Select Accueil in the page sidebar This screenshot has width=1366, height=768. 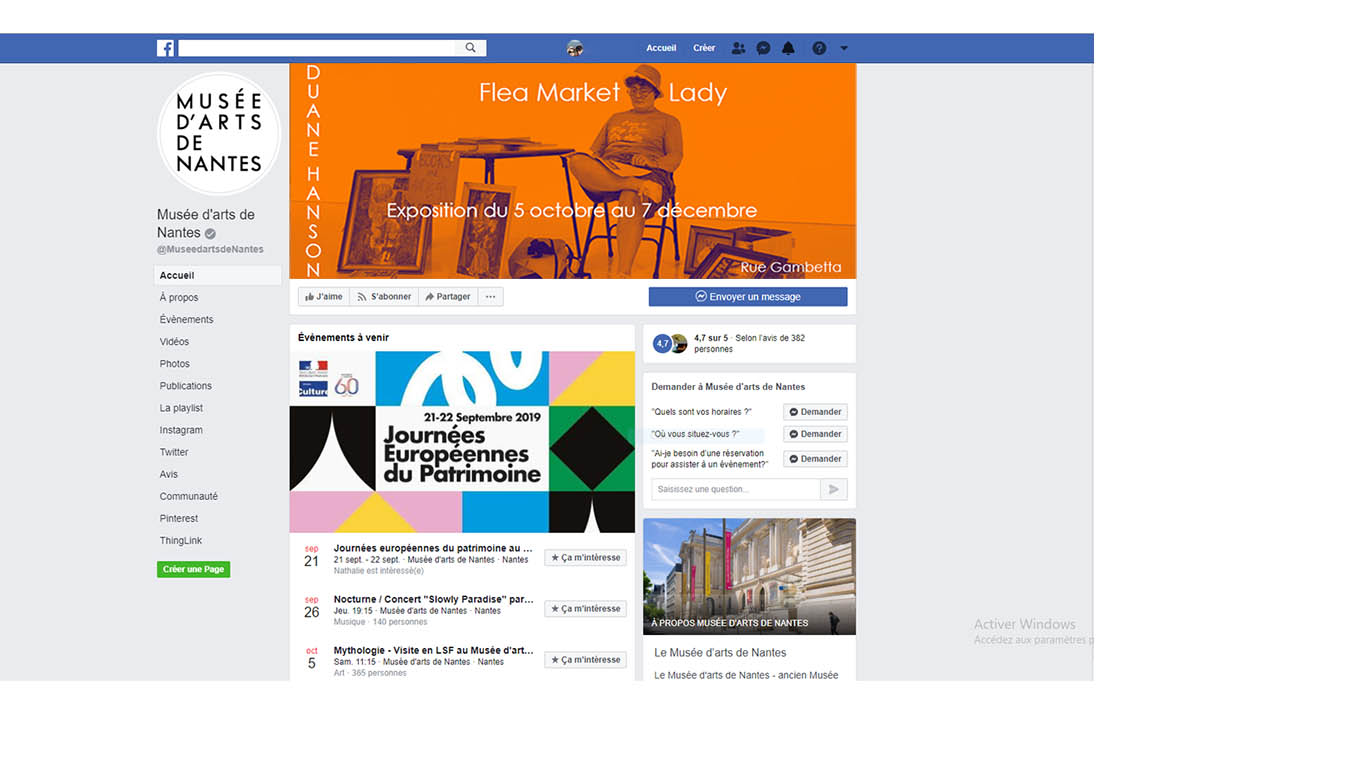(x=218, y=275)
